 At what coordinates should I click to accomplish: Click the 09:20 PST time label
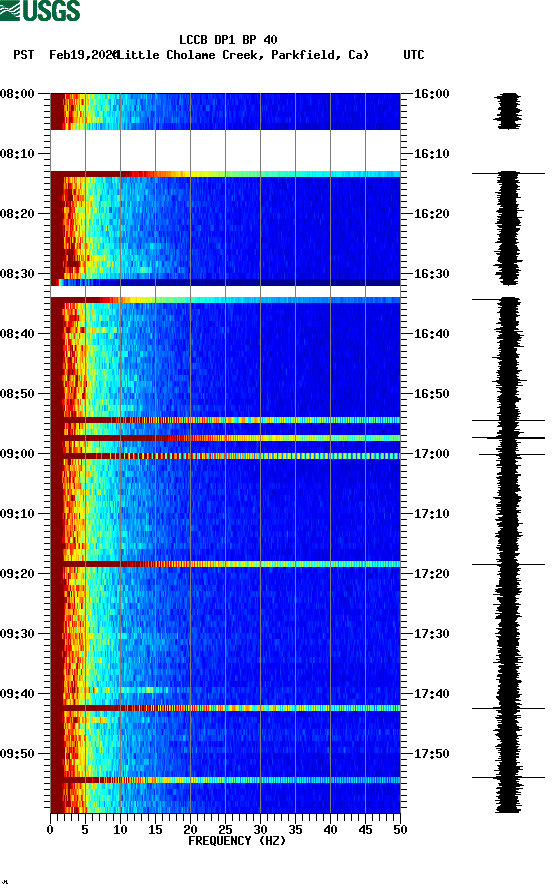[17, 574]
